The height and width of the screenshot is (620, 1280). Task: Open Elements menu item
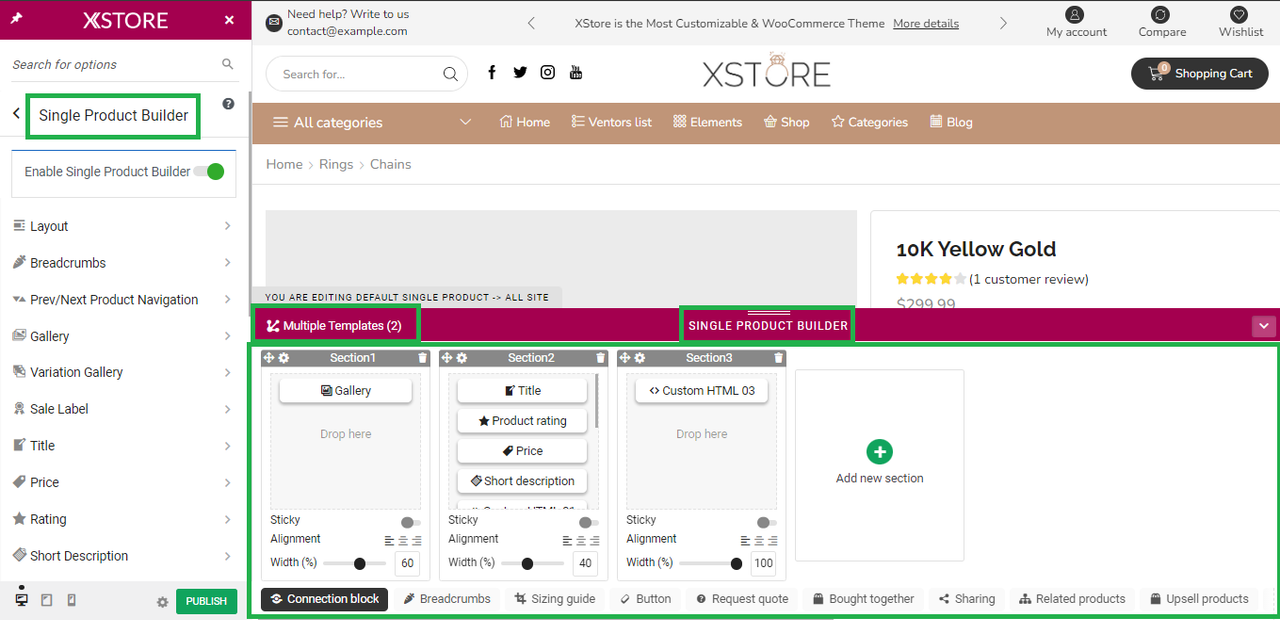(x=708, y=122)
